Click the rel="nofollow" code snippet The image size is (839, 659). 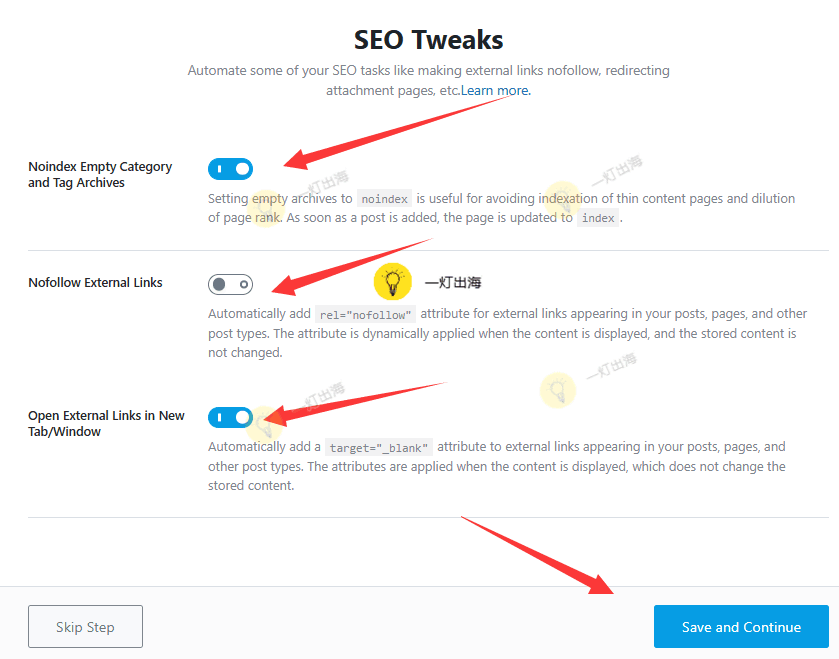tap(365, 314)
